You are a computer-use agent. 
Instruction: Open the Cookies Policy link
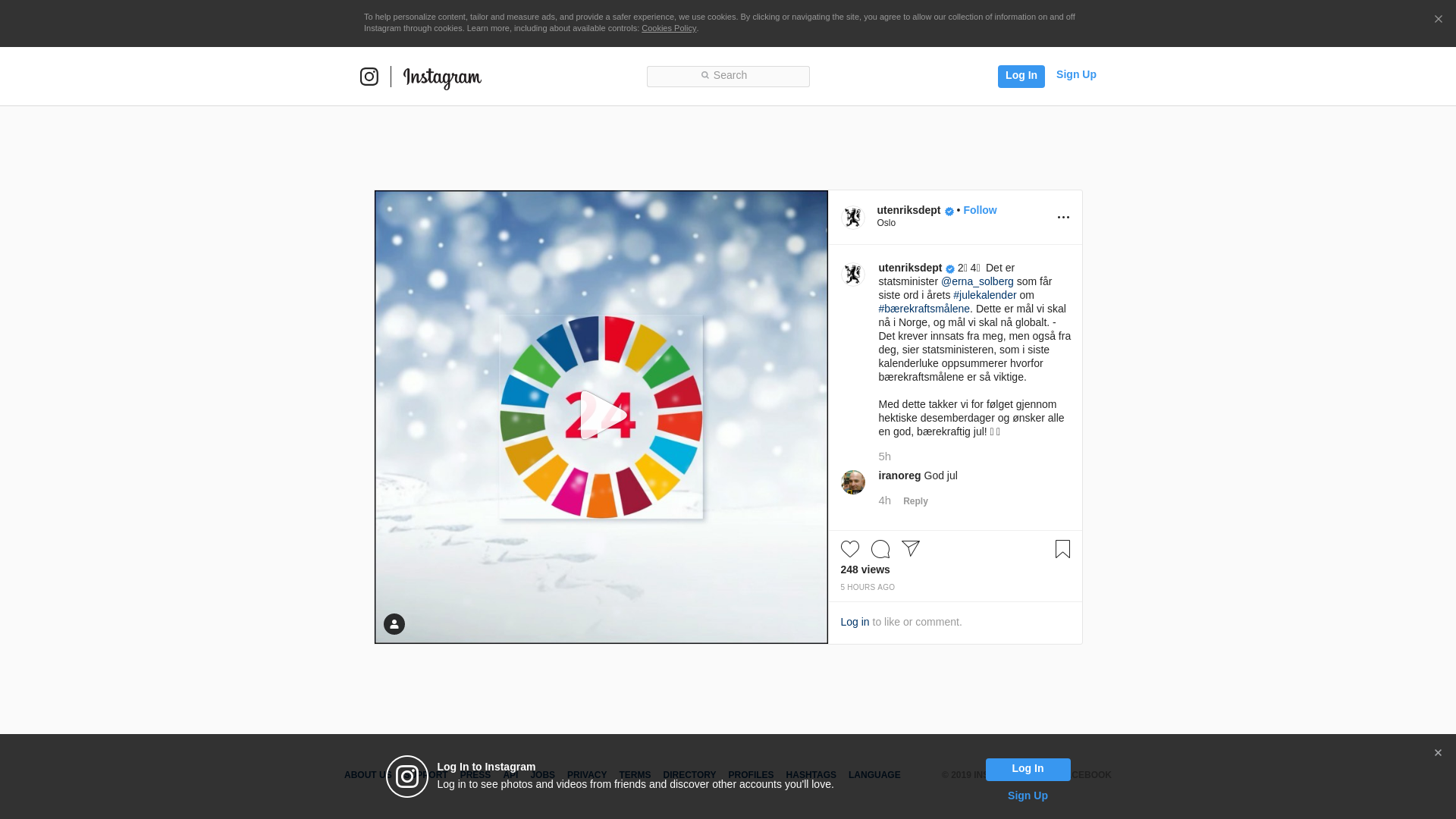point(669,28)
